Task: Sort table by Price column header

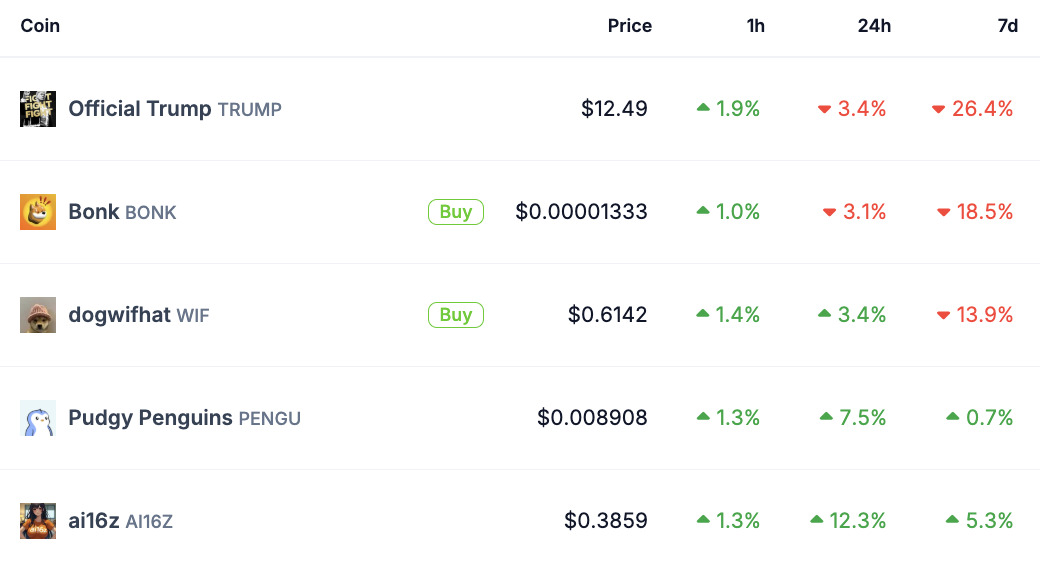Action: tap(629, 26)
